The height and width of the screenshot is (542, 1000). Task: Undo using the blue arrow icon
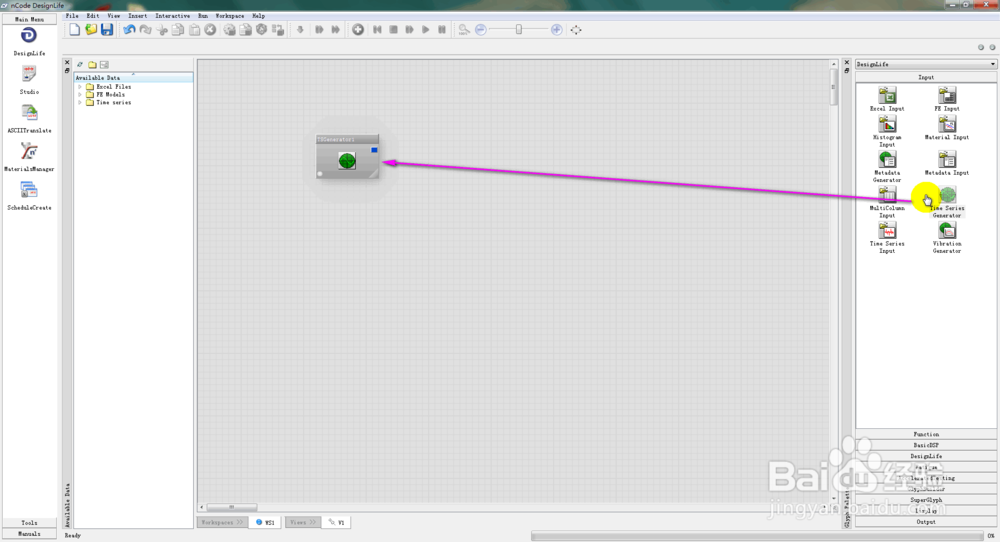[129, 29]
